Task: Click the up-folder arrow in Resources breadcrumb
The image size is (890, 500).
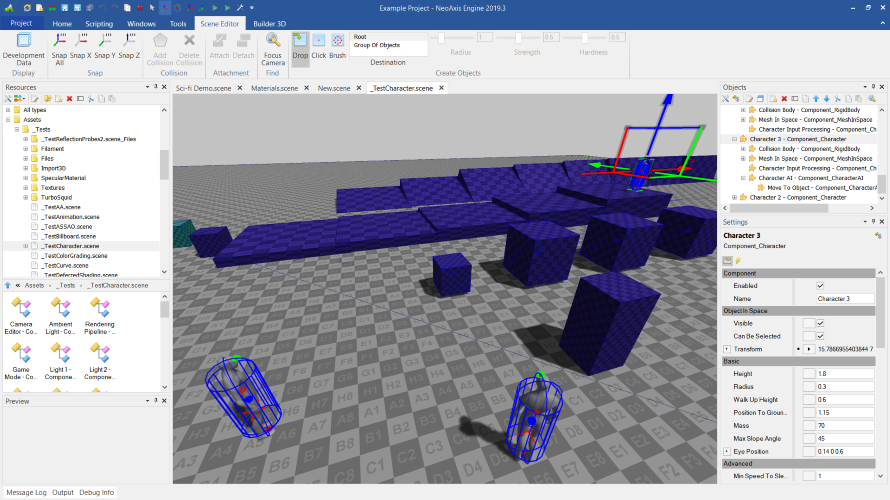Action: [x=8, y=285]
